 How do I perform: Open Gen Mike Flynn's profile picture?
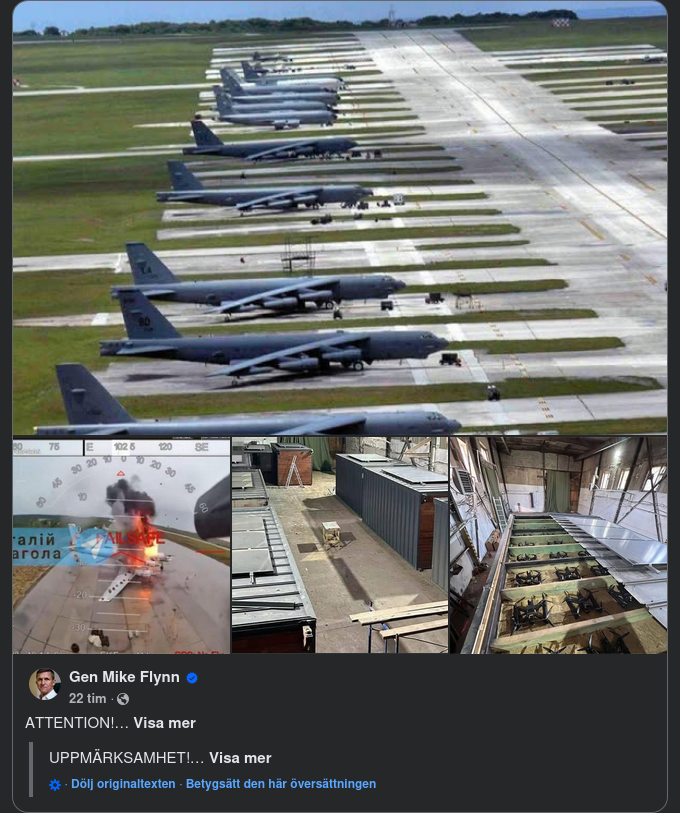[45, 685]
